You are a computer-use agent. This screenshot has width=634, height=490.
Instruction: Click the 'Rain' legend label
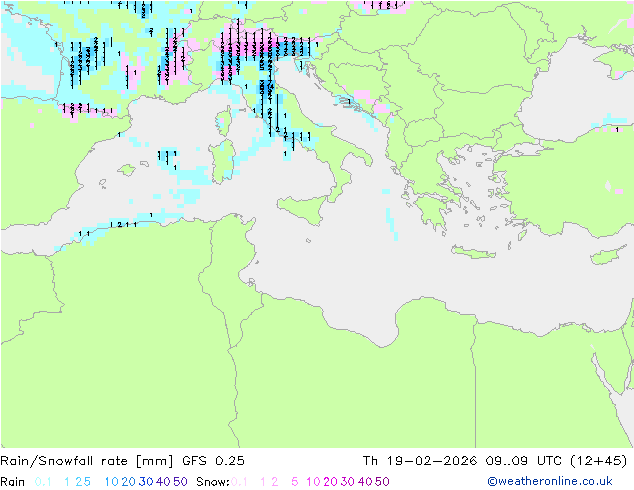pyautogui.click(x=13, y=482)
